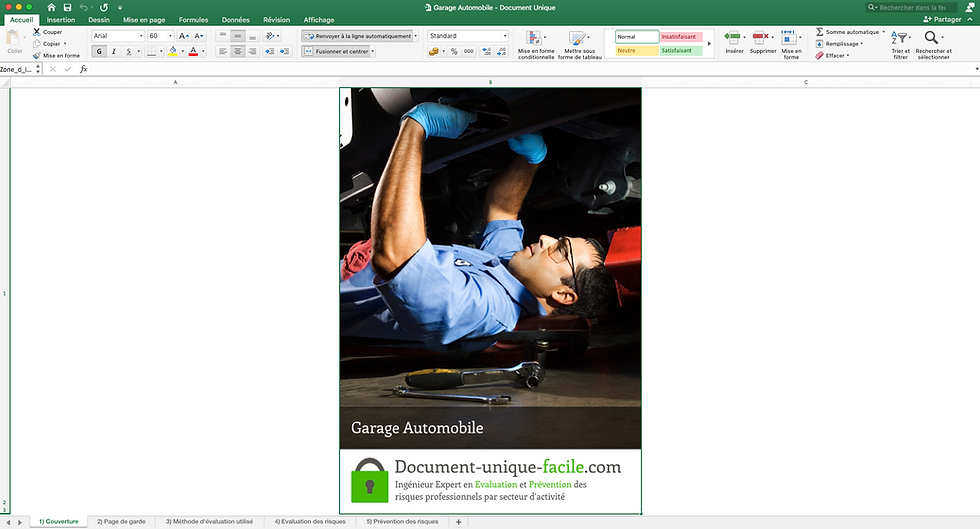The image size is (980, 529).
Task: Click the yellow fill color button
Action: 173,51
